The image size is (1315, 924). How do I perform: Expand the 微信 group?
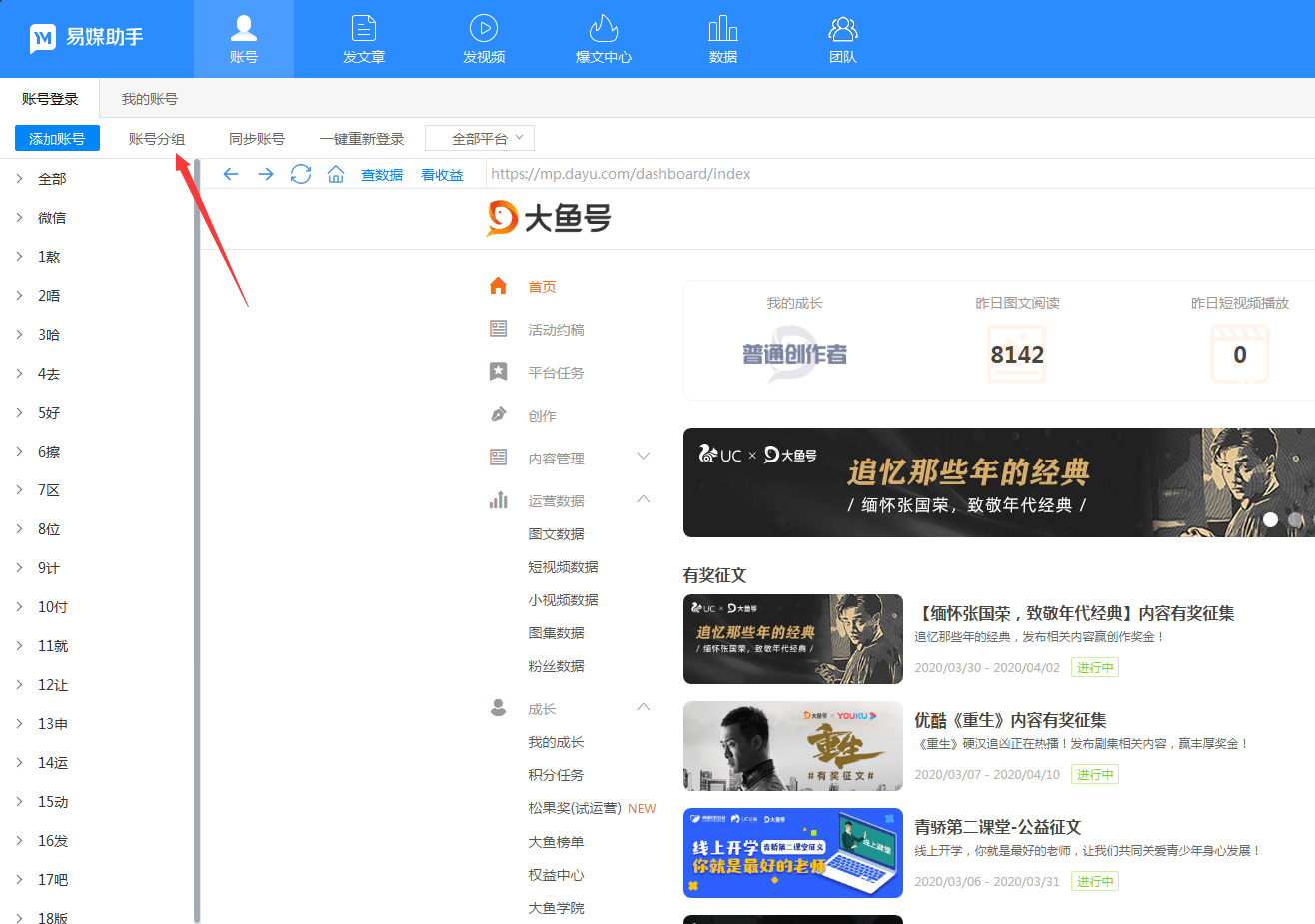(19, 218)
